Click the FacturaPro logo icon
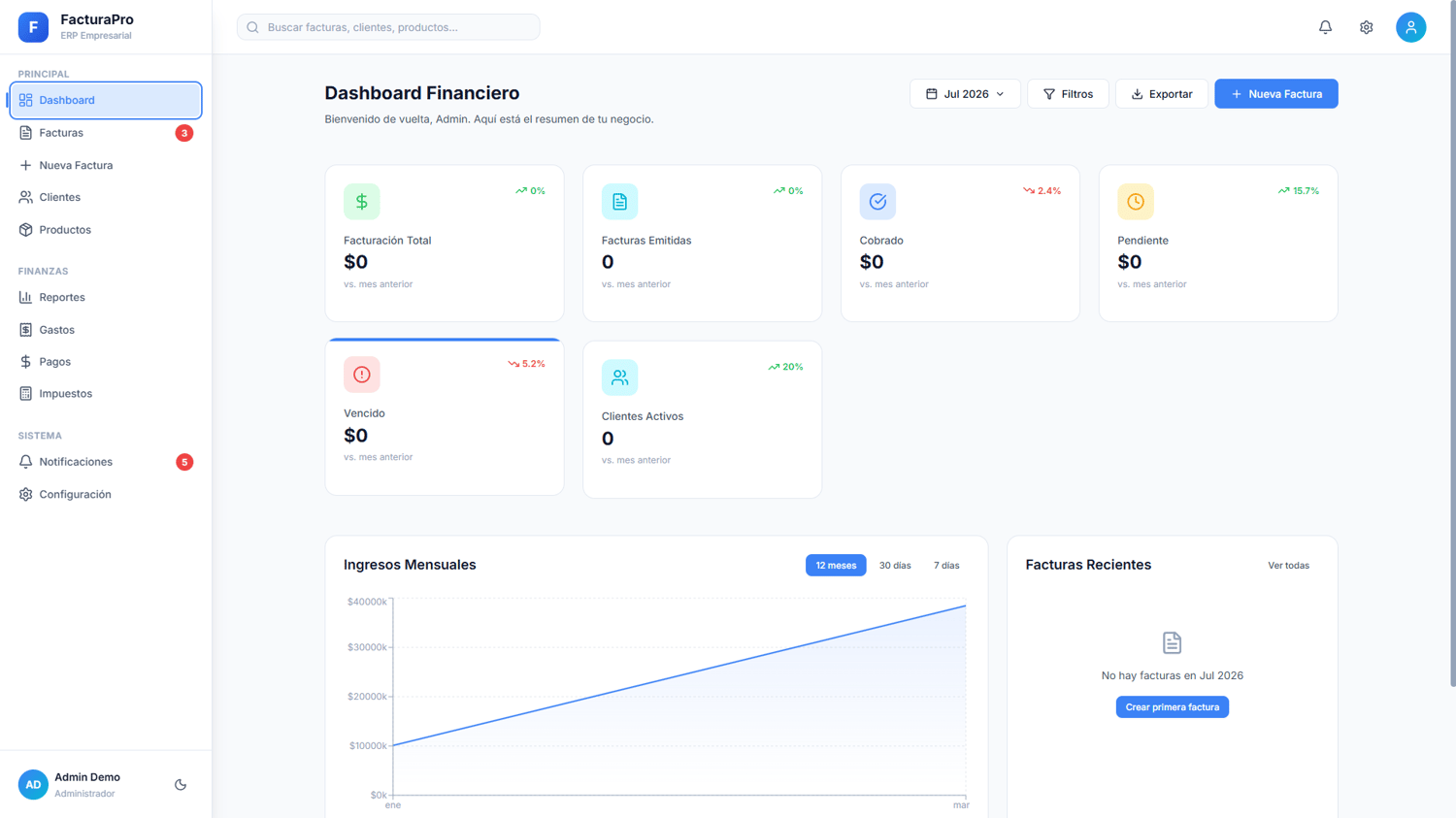Viewport: 1456px width, 818px height. pos(33,27)
